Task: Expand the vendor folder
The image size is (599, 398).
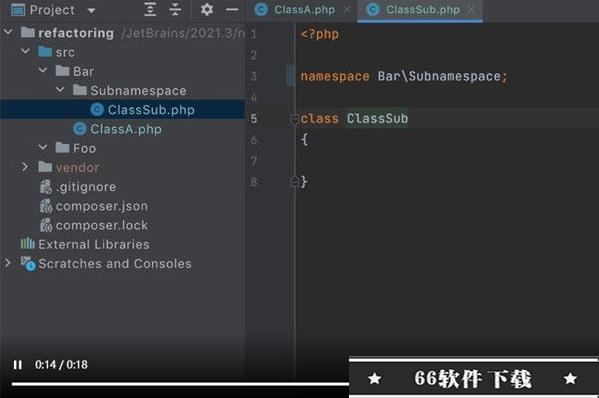Action: (25, 167)
